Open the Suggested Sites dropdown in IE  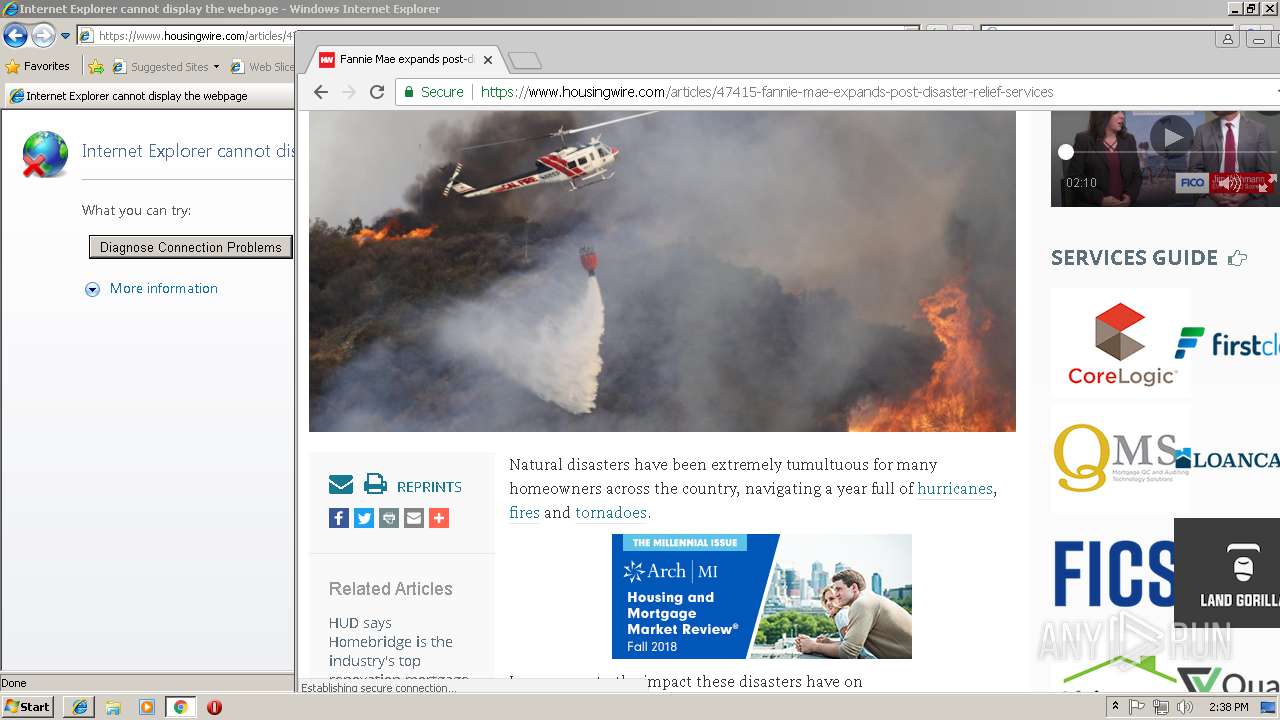pos(165,67)
